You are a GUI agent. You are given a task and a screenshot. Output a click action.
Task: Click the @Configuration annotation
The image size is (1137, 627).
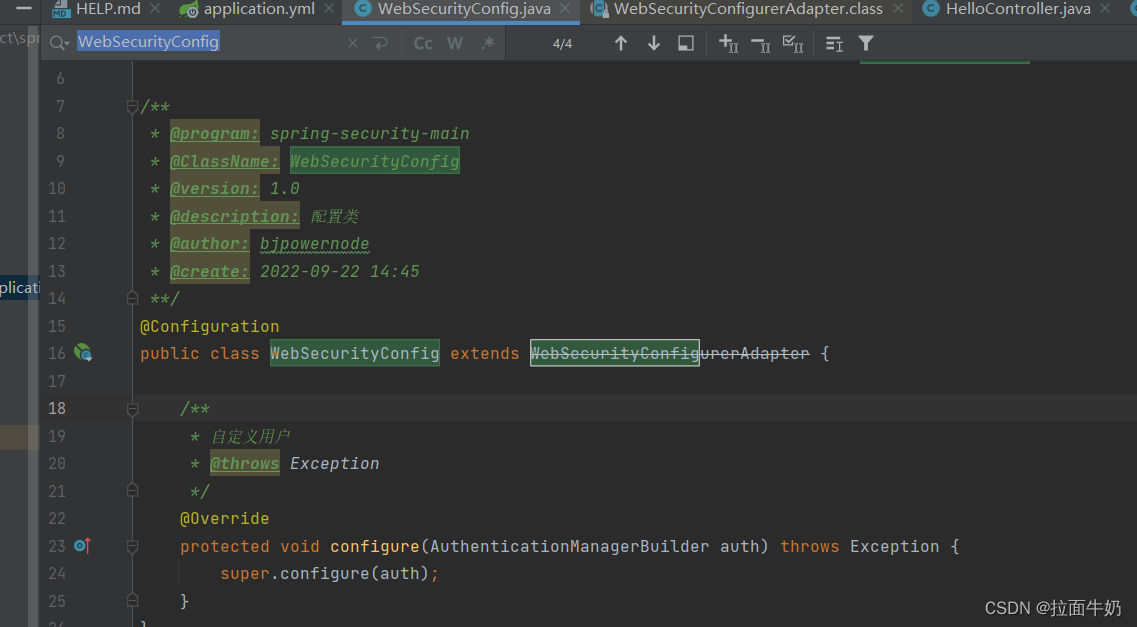coord(210,326)
